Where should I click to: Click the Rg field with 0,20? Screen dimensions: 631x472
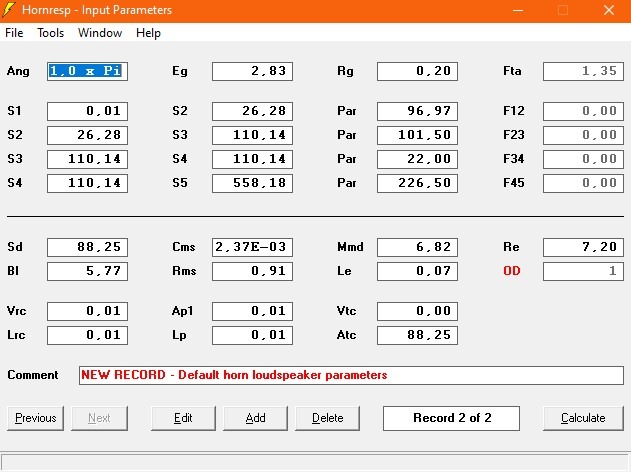pos(417,71)
